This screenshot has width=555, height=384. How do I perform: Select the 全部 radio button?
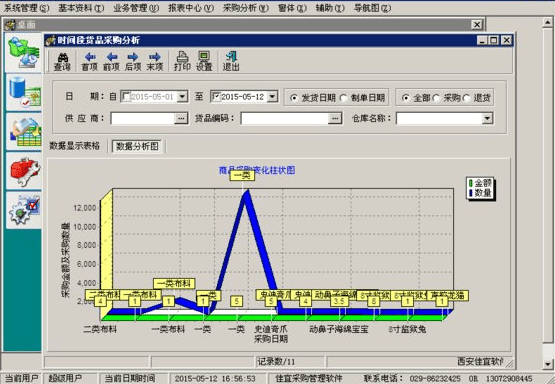tap(406, 98)
